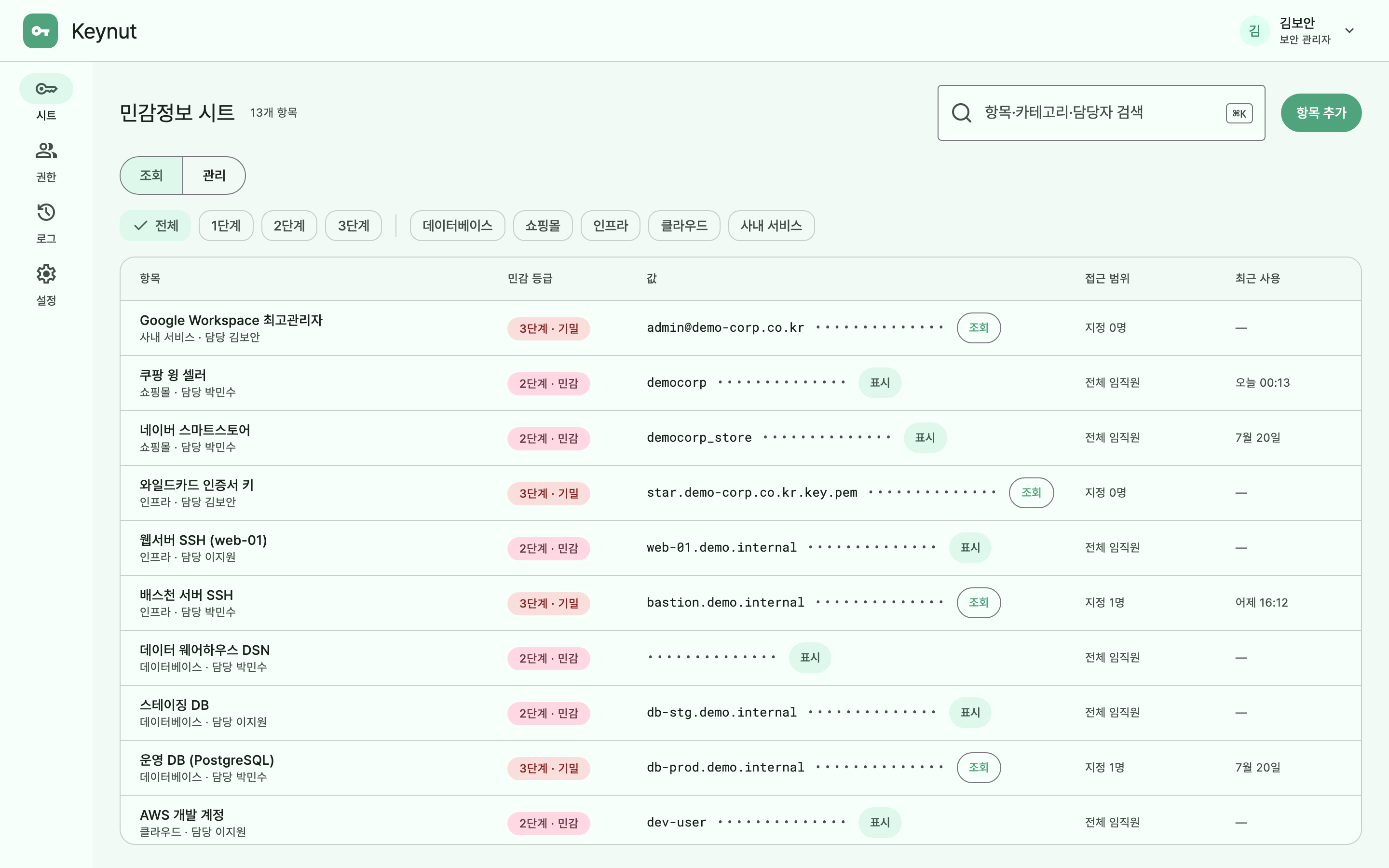This screenshot has height=868, width=1389.
Task: Click 조회 for Google Workspace 최고관리자
Action: point(979,328)
